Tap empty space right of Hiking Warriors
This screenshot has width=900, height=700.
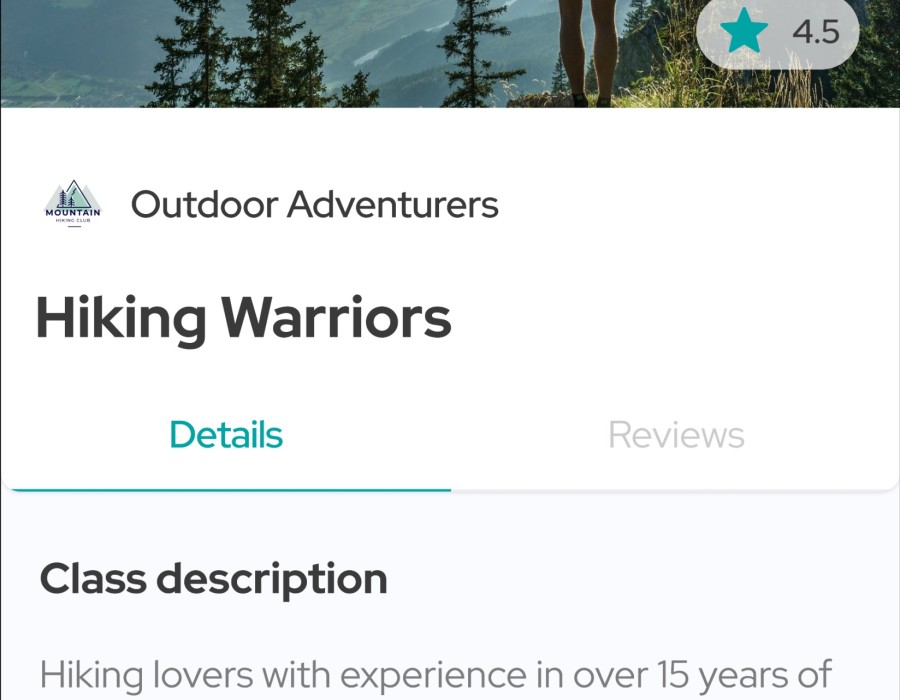672,319
